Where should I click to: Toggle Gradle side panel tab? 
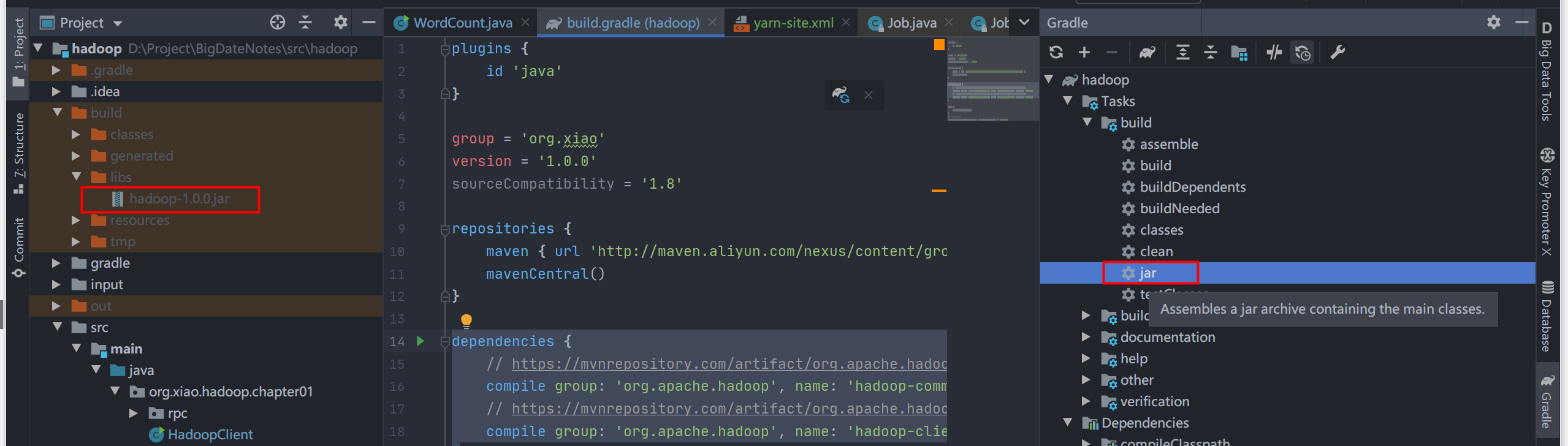1547,401
